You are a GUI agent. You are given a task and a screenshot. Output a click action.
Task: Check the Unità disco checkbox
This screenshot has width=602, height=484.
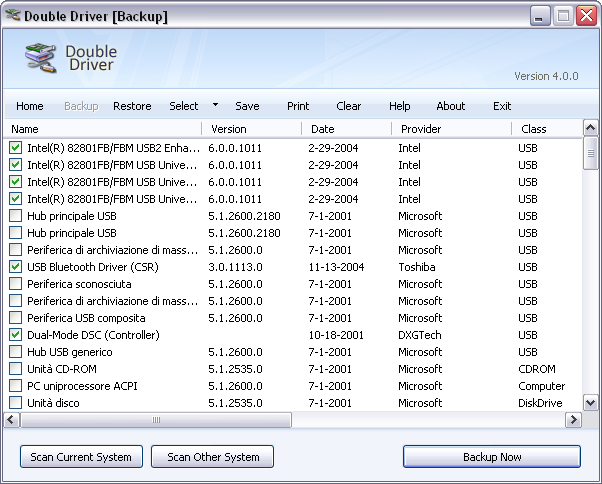pos(15,403)
